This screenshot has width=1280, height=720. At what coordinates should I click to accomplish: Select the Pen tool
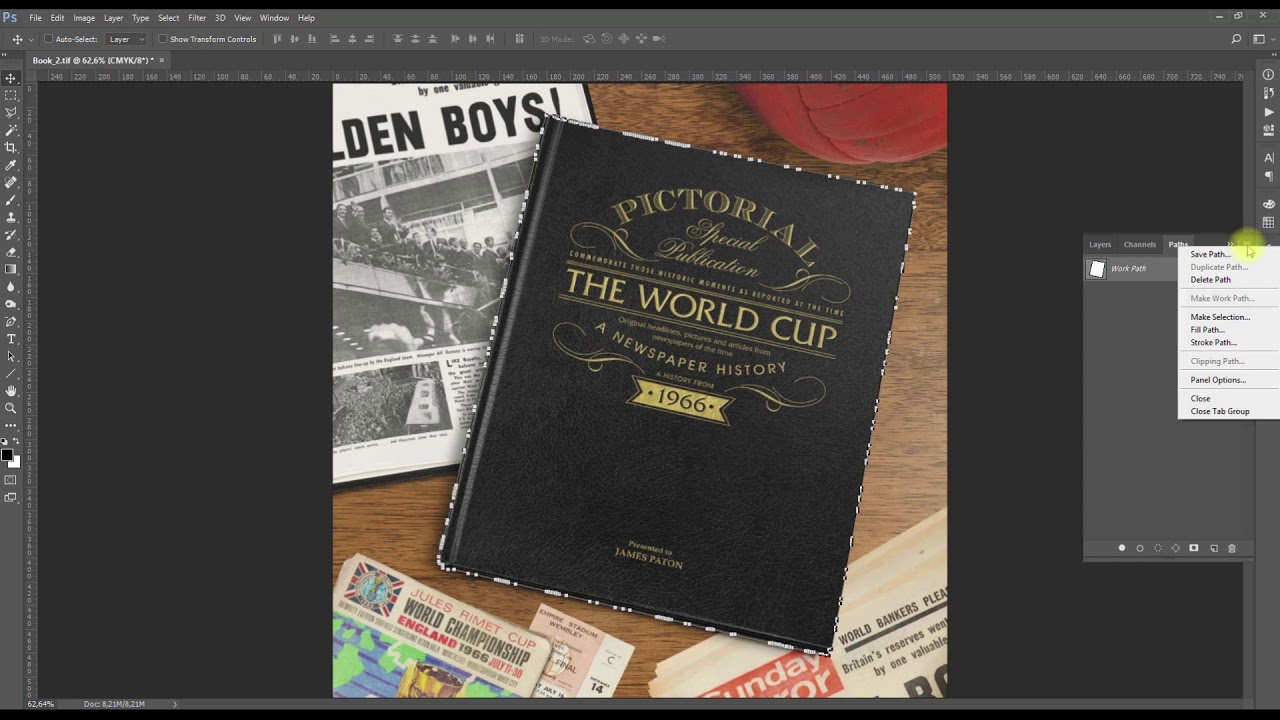[11, 321]
